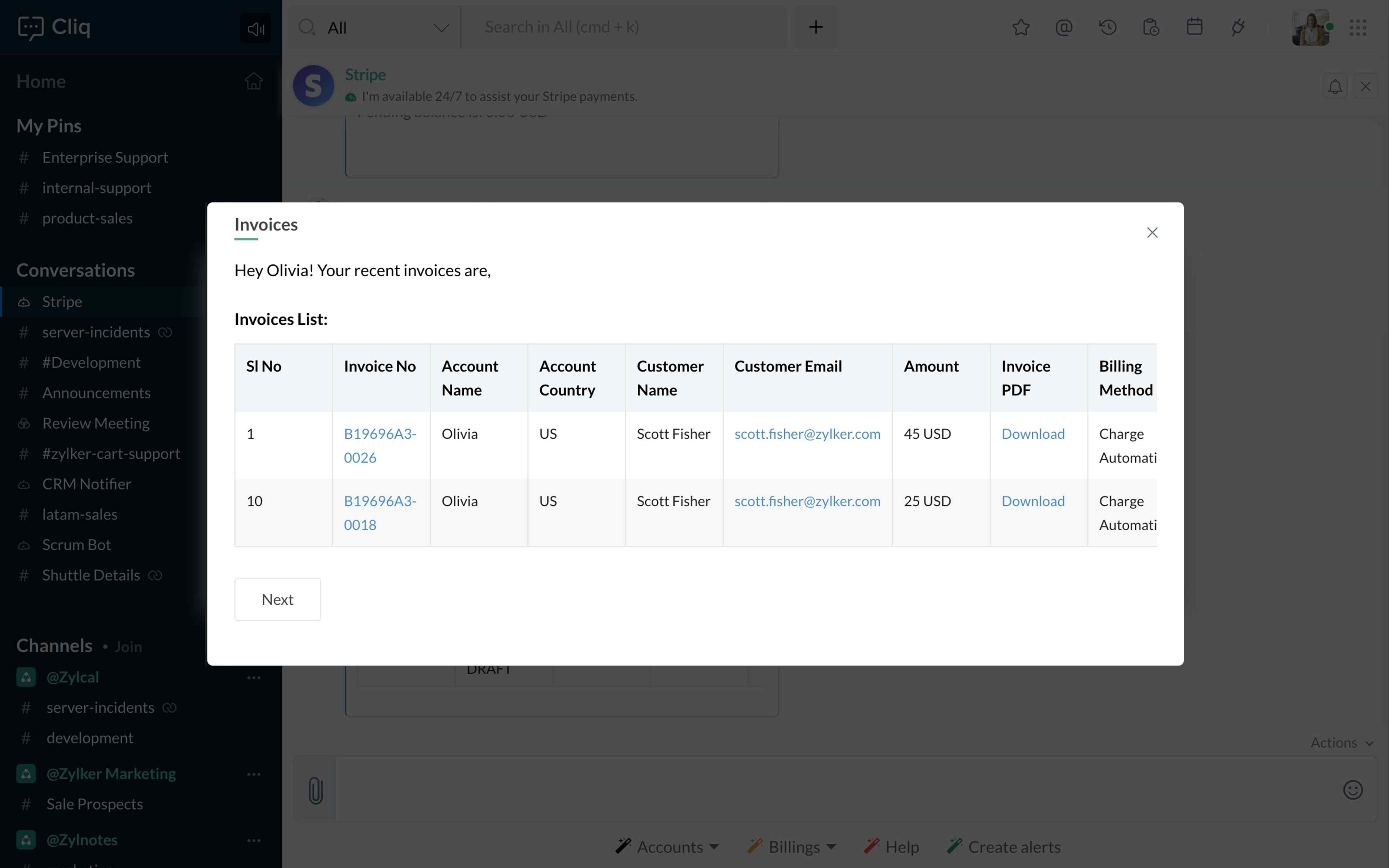The width and height of the screenshot is (1389, 868).
Task: Click the Stripe bot avatar
Action: [313, 85]
